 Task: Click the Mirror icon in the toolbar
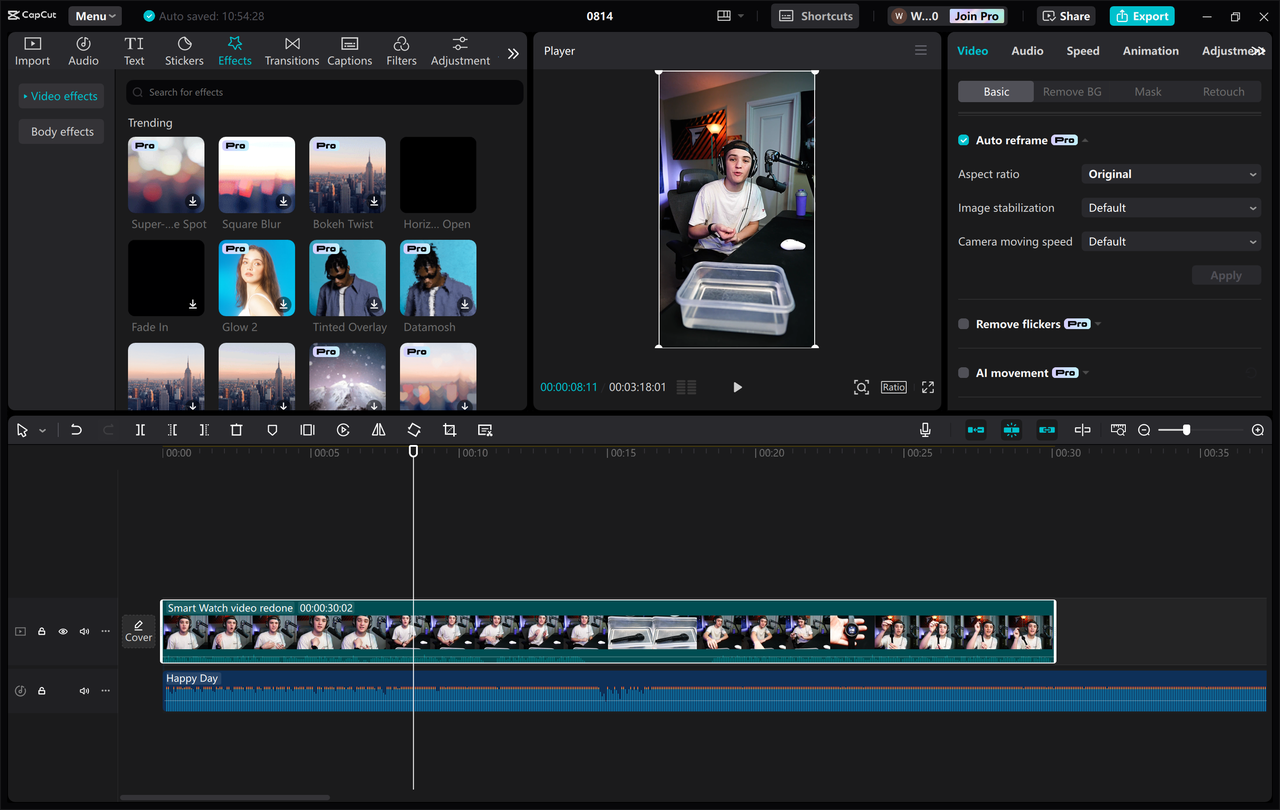[377, 429]
